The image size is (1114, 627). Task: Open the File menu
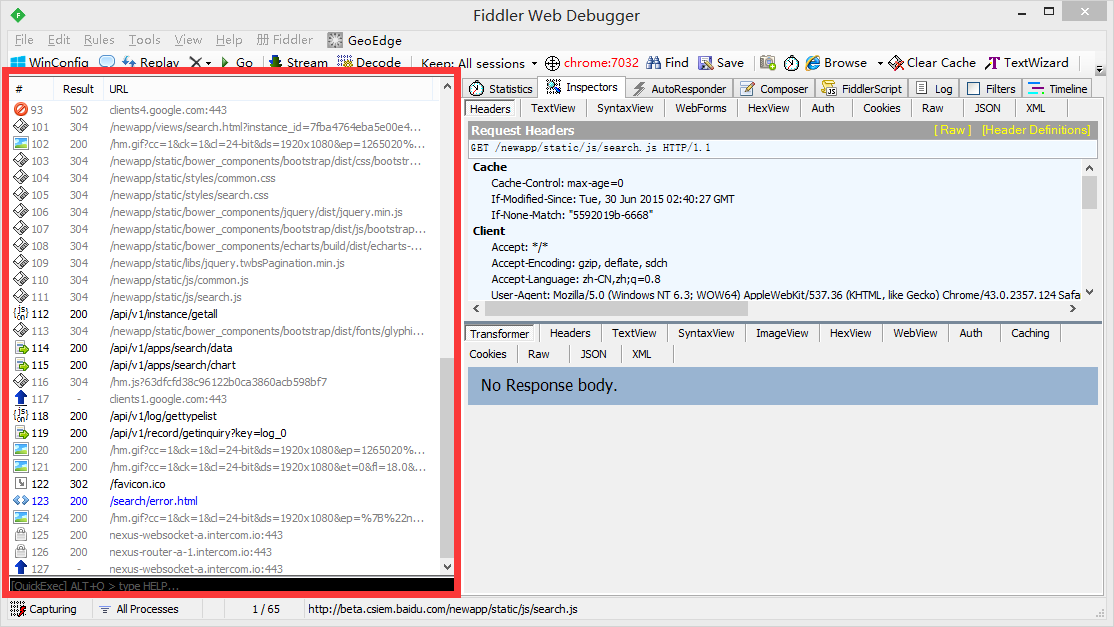click(24, 40)
